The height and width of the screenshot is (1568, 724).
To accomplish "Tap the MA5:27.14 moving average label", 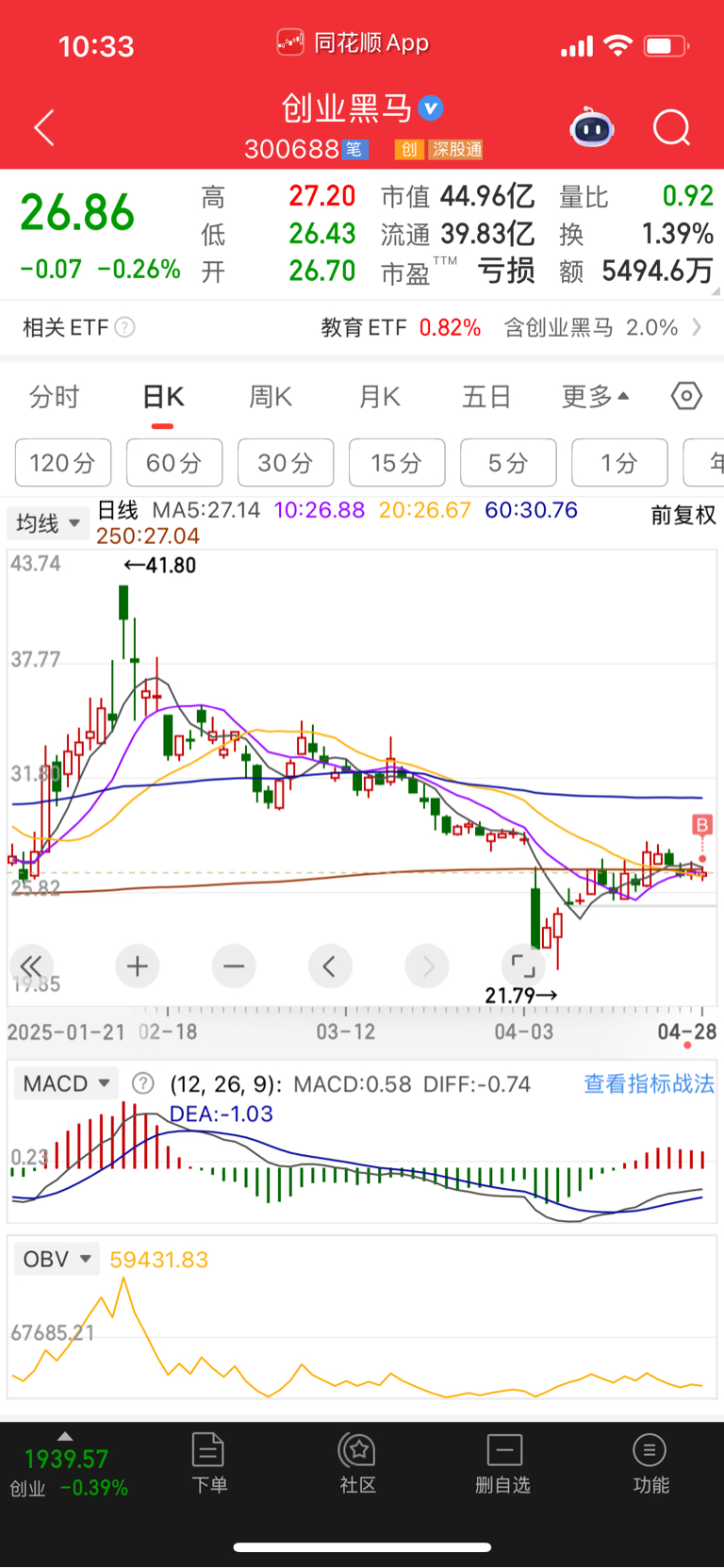I will 206,510.
